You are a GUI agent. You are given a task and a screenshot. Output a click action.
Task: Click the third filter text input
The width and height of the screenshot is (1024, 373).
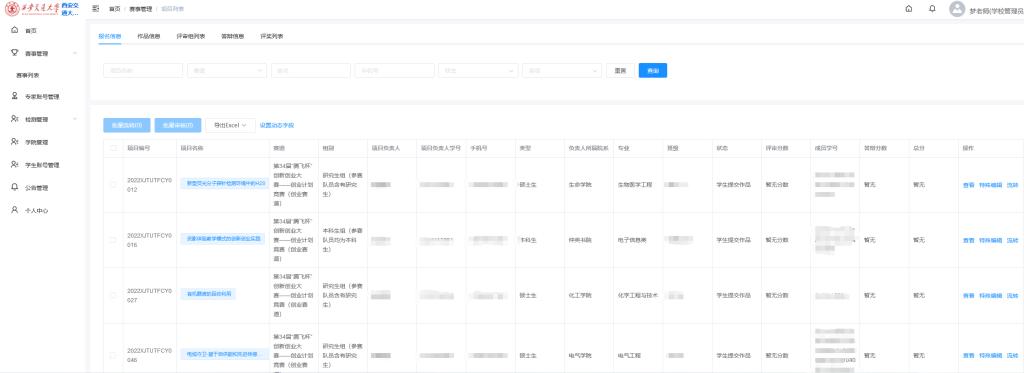(311, 71)
